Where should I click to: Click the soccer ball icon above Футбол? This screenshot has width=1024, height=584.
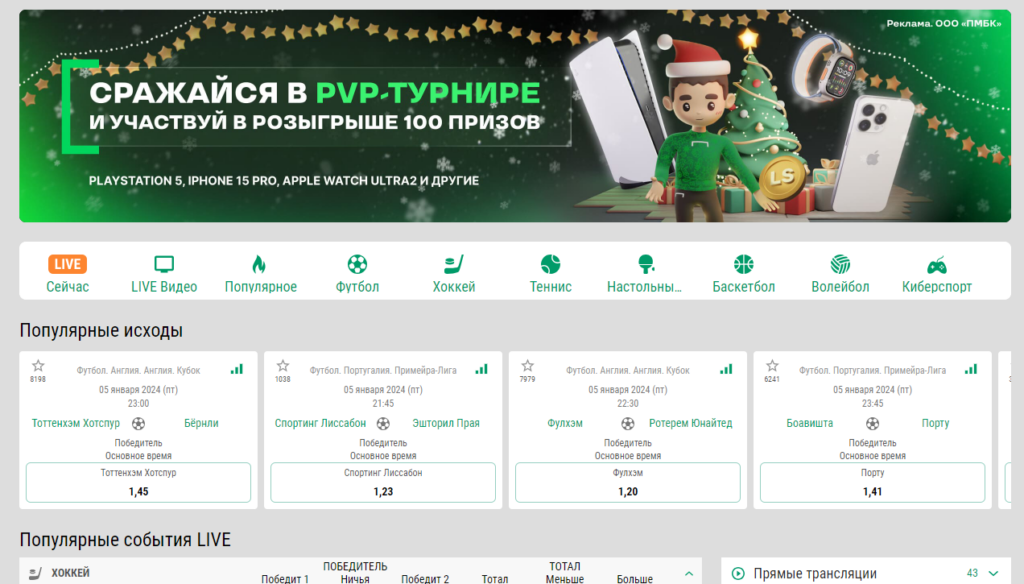[x=357, y=264]
